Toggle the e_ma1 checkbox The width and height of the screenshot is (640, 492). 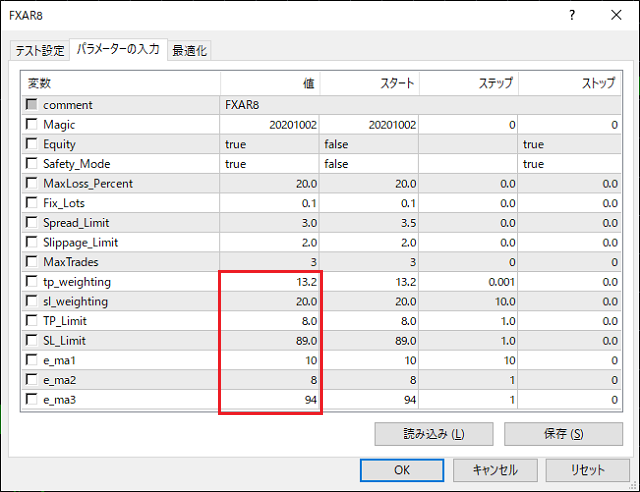pos(31,359)
